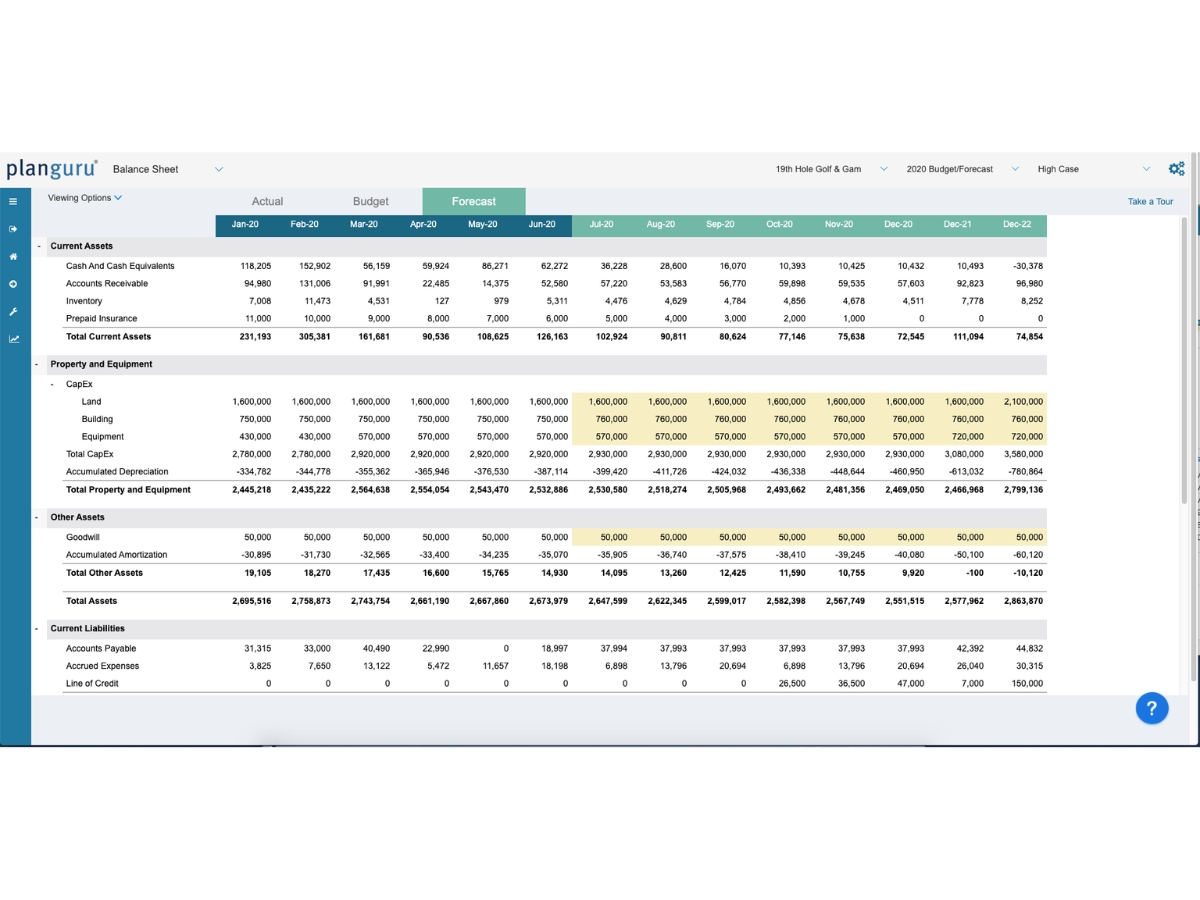1200x900 pixels.
Task: Click the Land row label under CapEx
Action: point(91,402)
